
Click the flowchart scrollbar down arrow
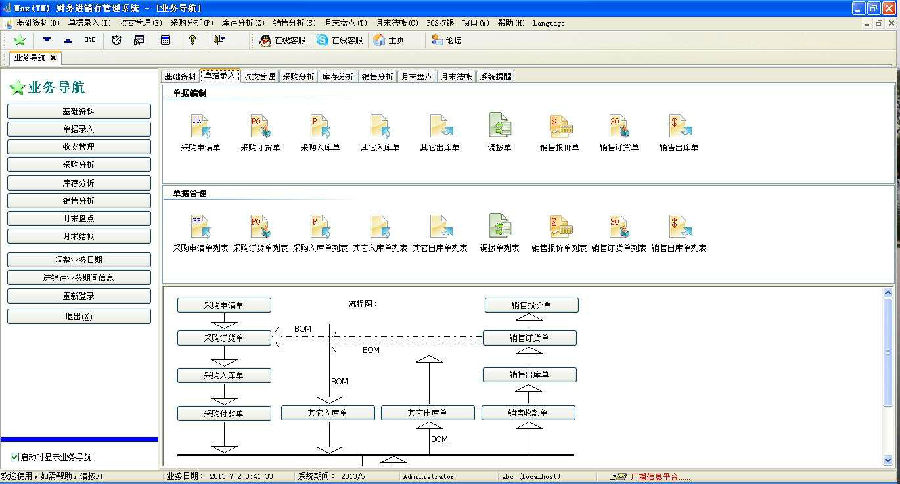coord(888,460)
